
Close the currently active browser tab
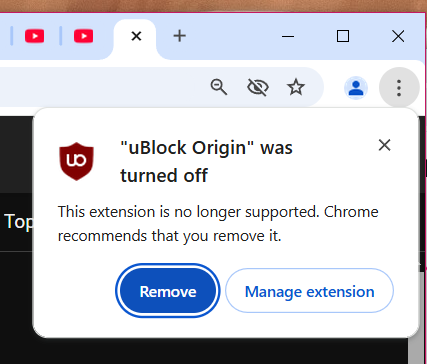[136, 36]
